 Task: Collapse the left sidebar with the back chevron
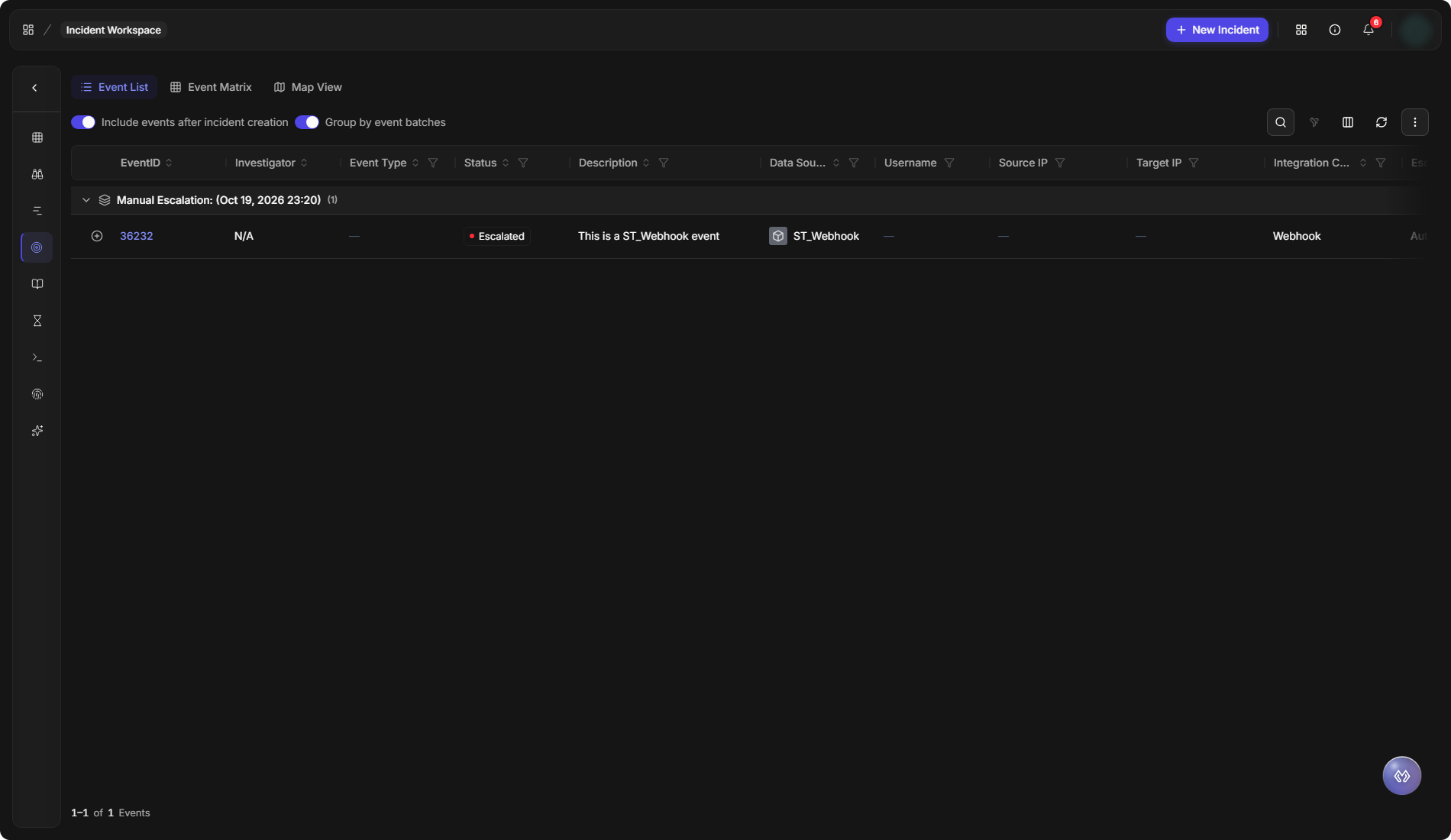coord(34,88)
